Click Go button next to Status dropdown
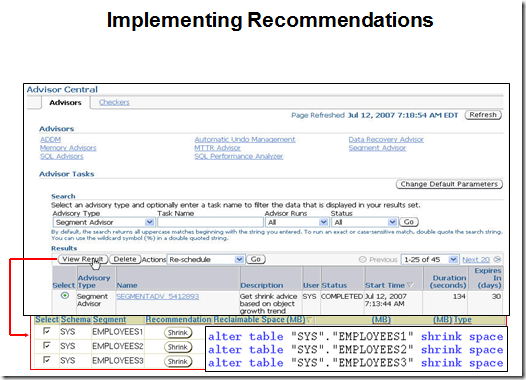526x380 pixels. click(x=409, y=222)
